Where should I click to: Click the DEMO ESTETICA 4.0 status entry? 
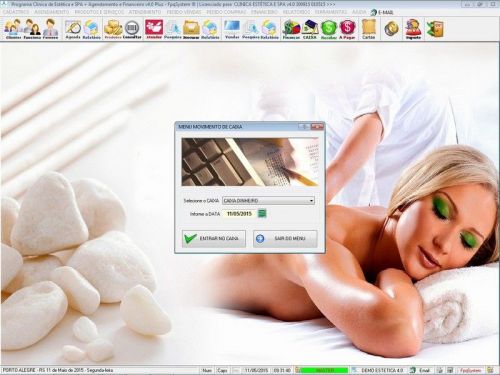coord(382,370)
